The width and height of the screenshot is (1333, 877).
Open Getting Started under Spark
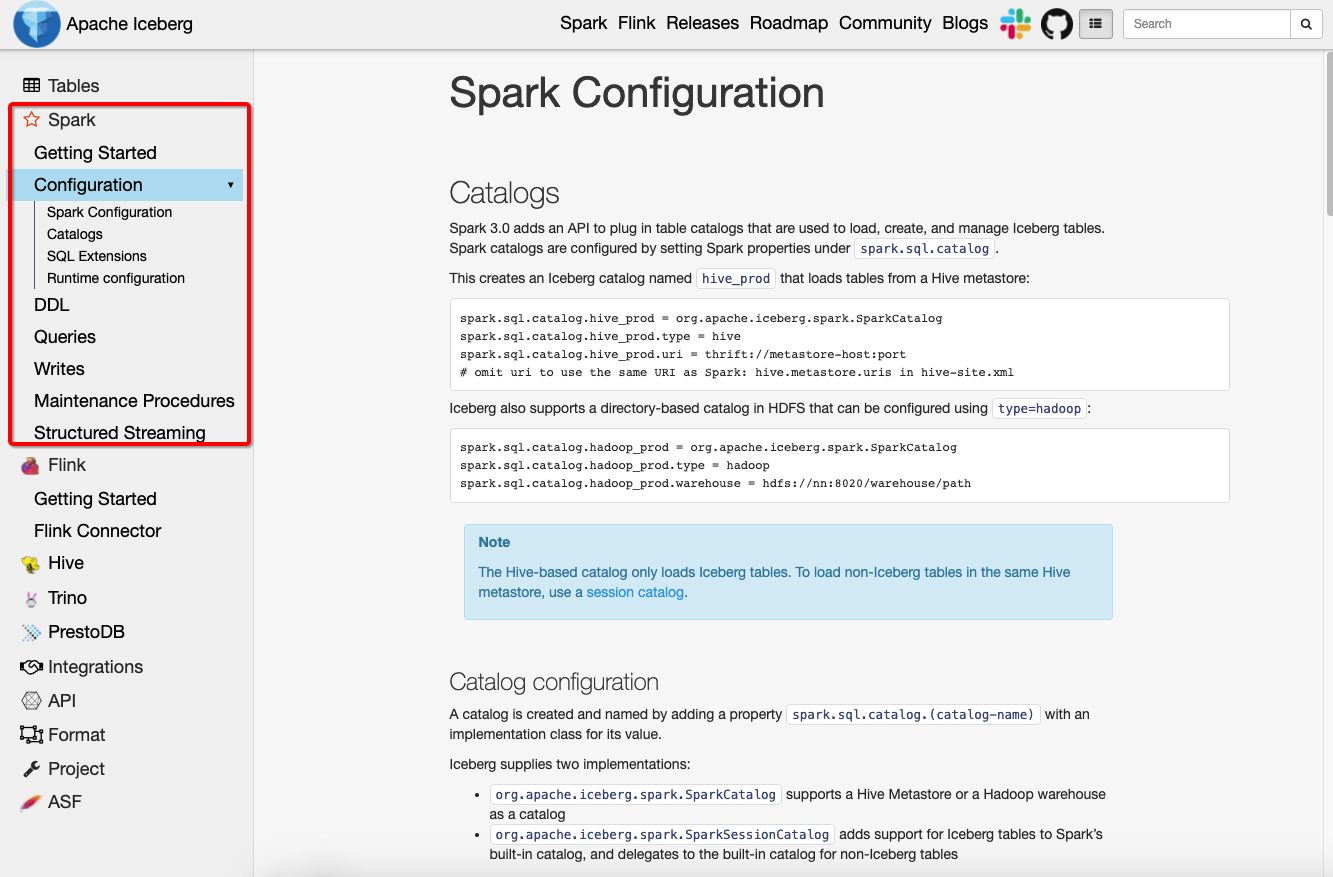(x=95, y=153)
